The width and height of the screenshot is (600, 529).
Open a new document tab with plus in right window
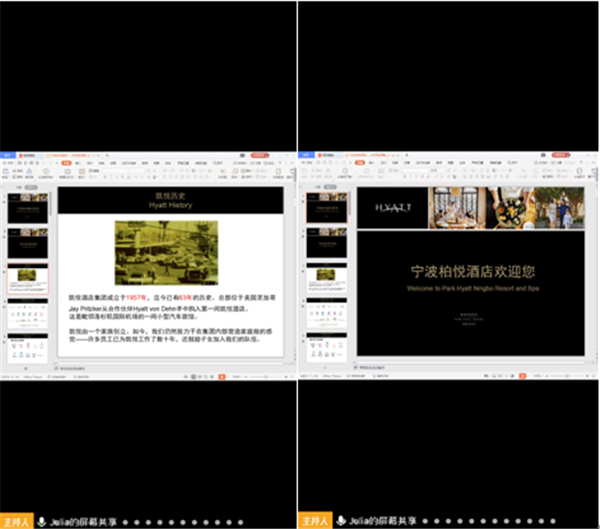click(x=407, y=155)
